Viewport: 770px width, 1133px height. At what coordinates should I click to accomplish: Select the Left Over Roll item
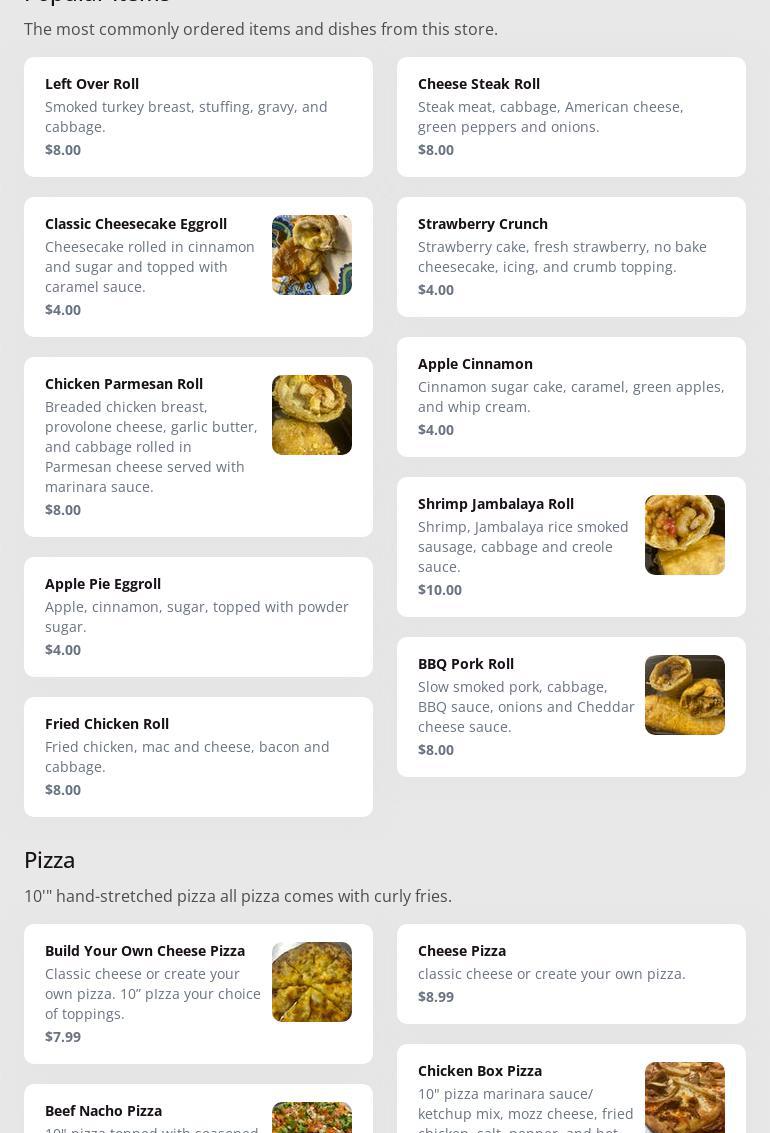coord(199,117)
